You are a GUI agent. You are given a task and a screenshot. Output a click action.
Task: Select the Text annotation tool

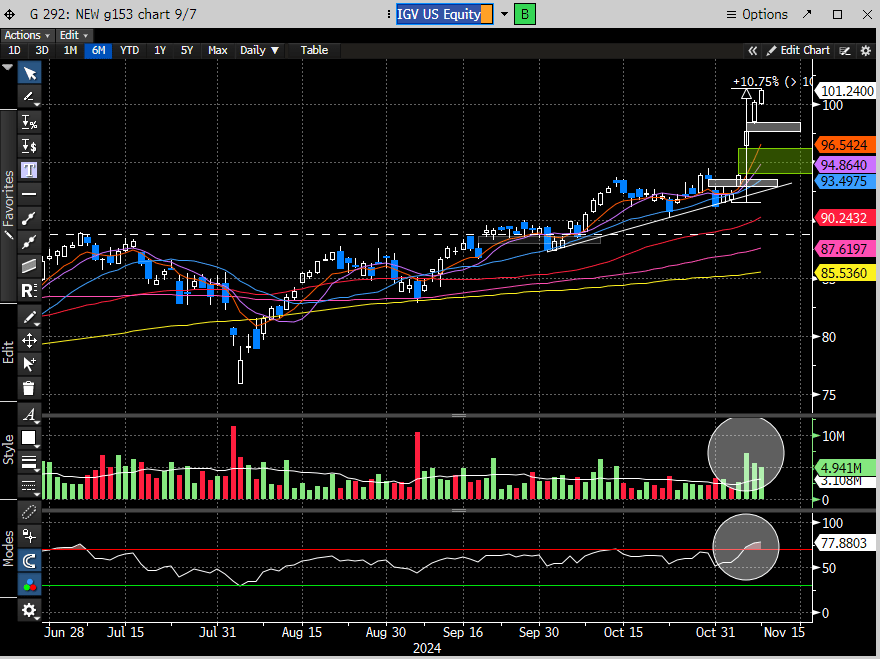click(x=29, y=170)
